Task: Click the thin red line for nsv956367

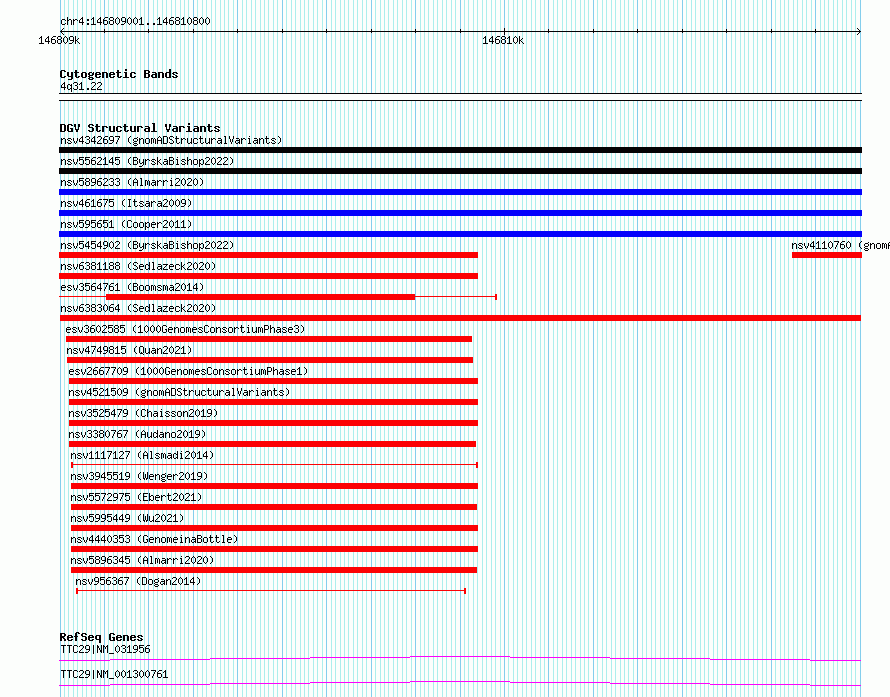Action: pyautogui.click(x=271, y=591)
